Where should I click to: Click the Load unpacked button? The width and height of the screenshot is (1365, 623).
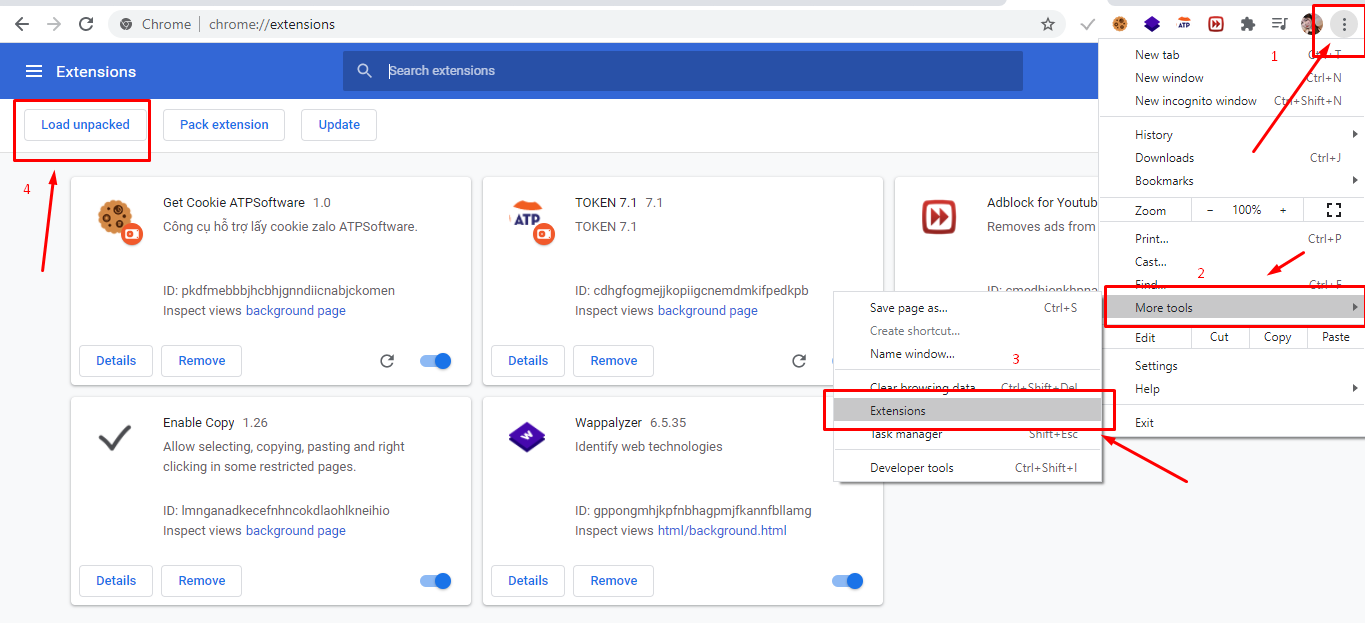(x=84, y=124)
